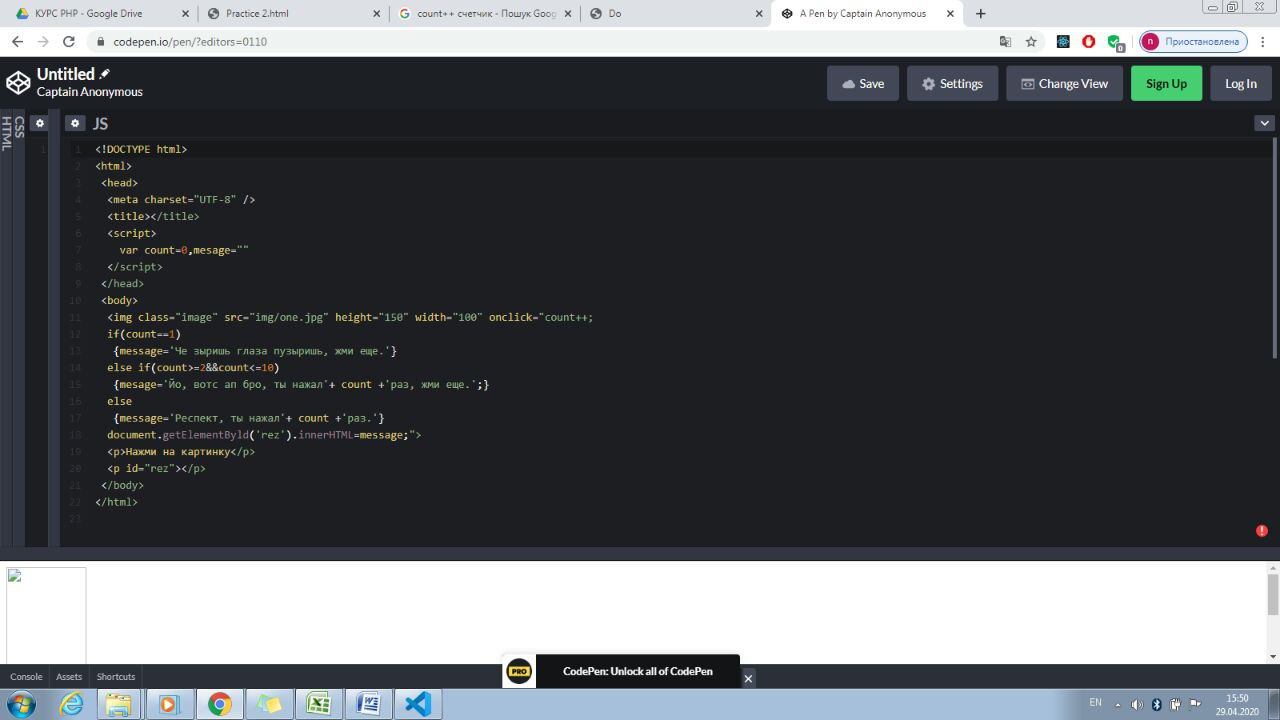
Task: Go forward in browser history
Action: [x=43, y=41]
